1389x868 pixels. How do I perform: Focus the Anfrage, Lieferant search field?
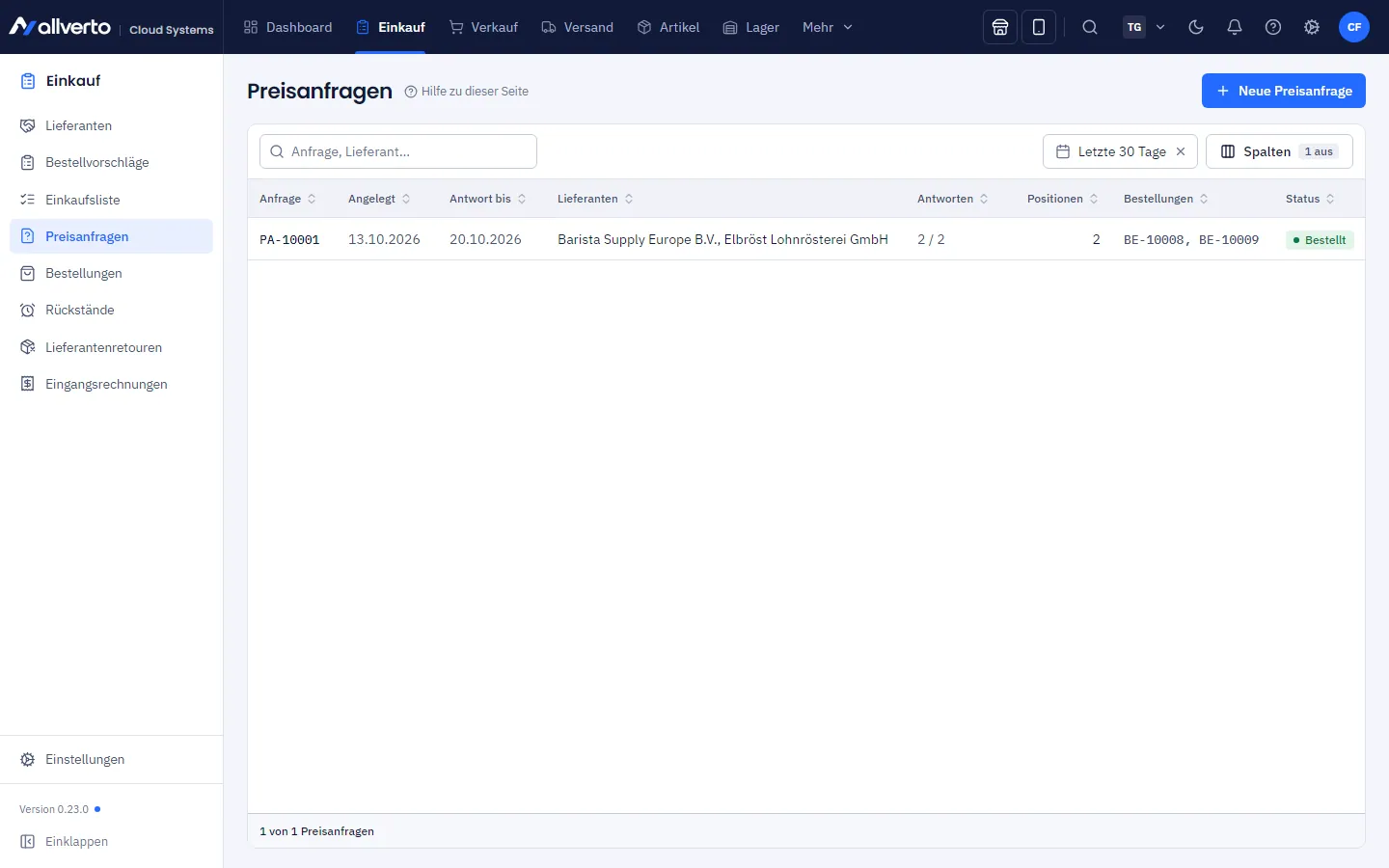click(398, 151)
